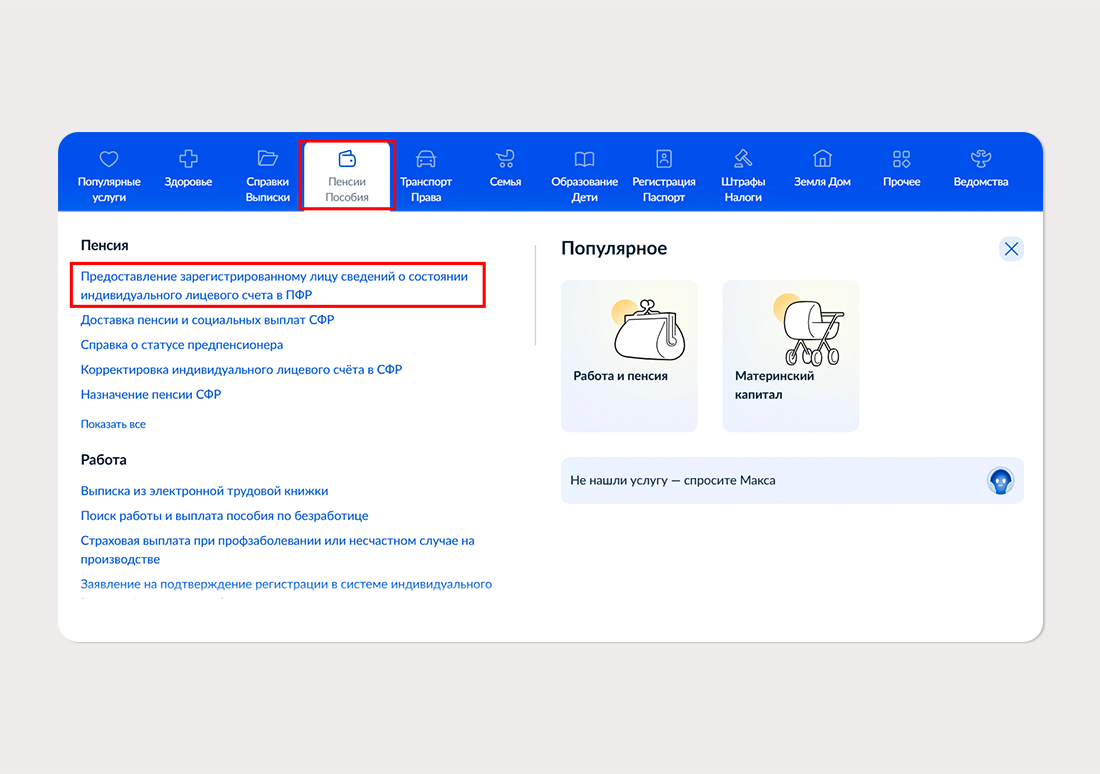Open Выписка из электронной трудовой книжки
This screenshot has width=1100, height=774.
204,491
